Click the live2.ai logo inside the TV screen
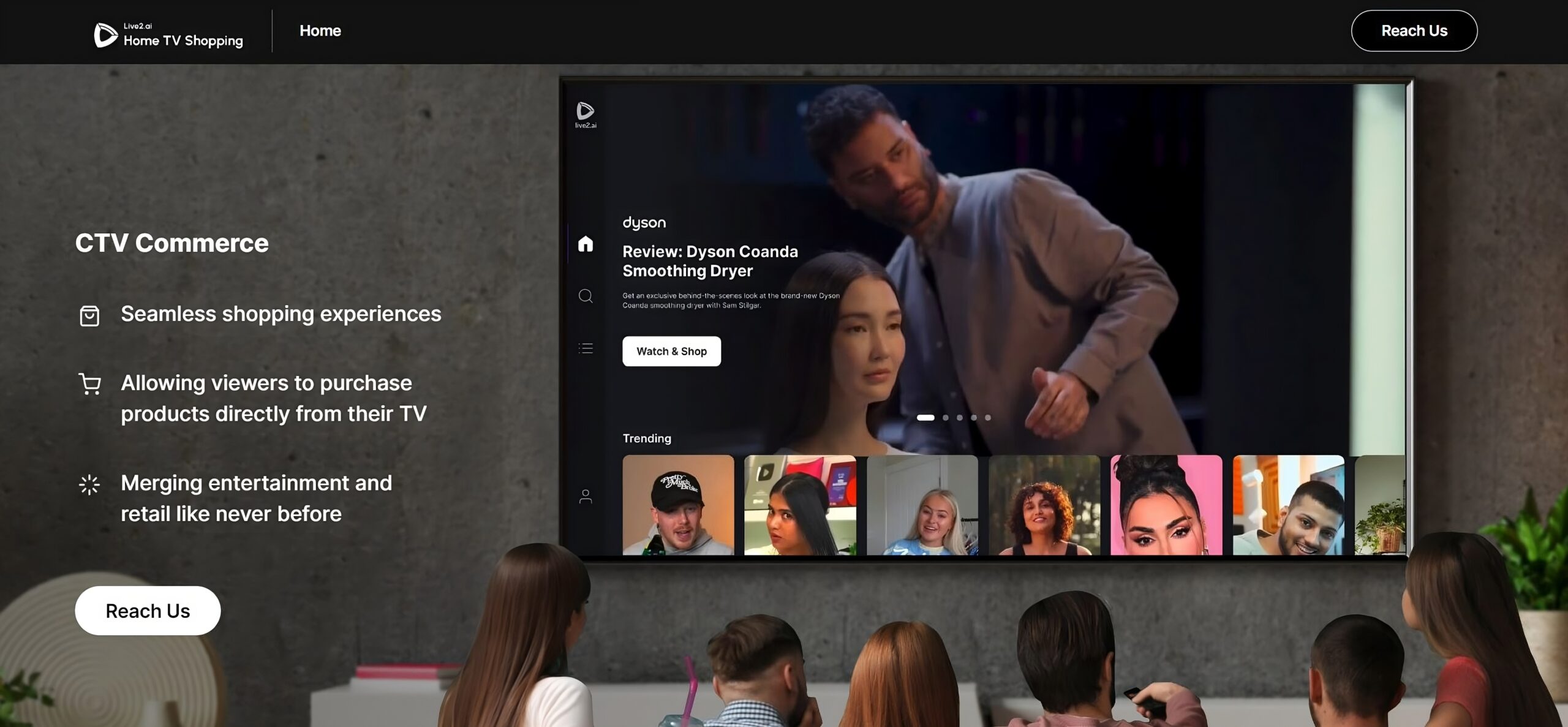The width and height of the screenshot is (1568, 727). (x=586, y=115)
